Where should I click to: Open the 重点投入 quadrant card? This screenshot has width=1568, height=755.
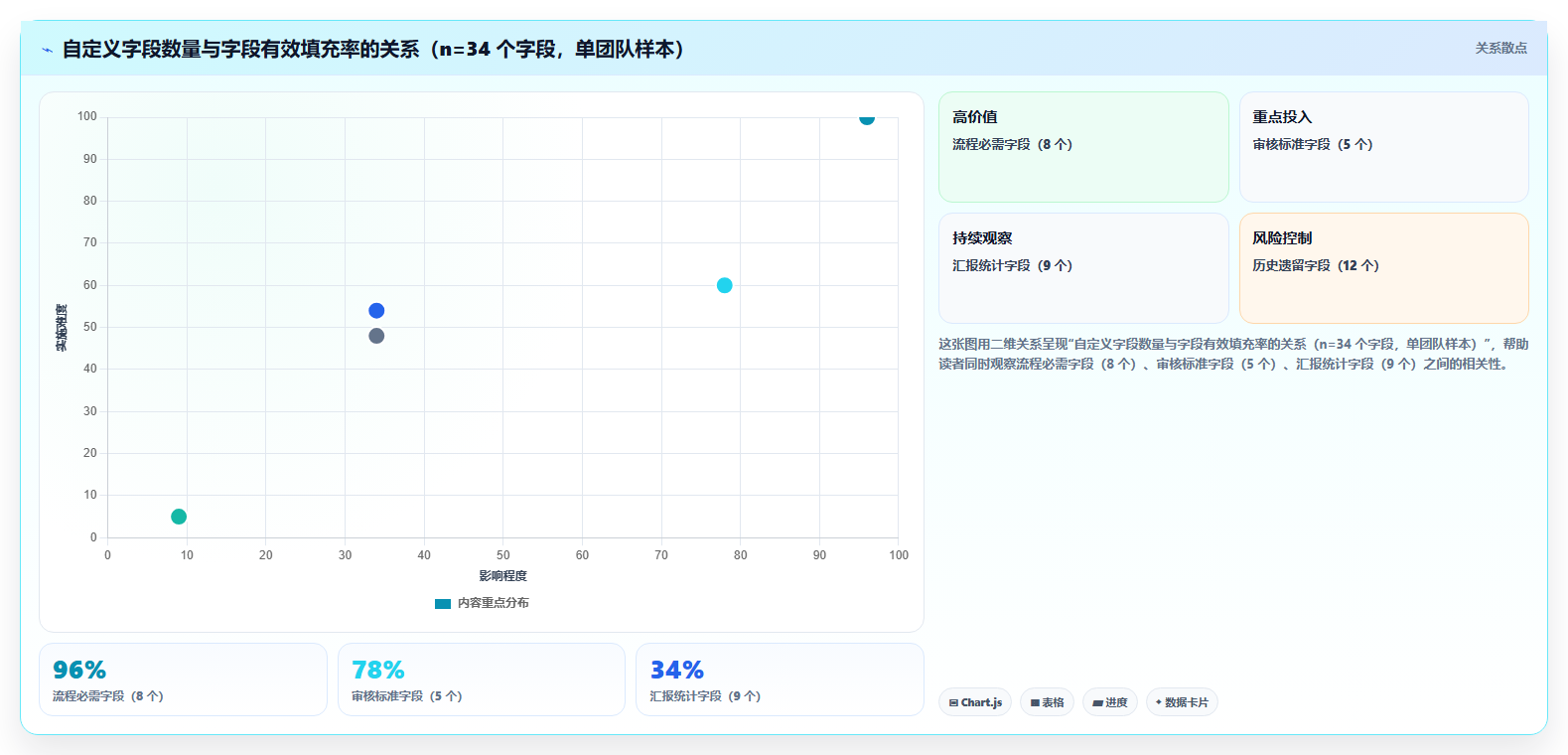1383,147
